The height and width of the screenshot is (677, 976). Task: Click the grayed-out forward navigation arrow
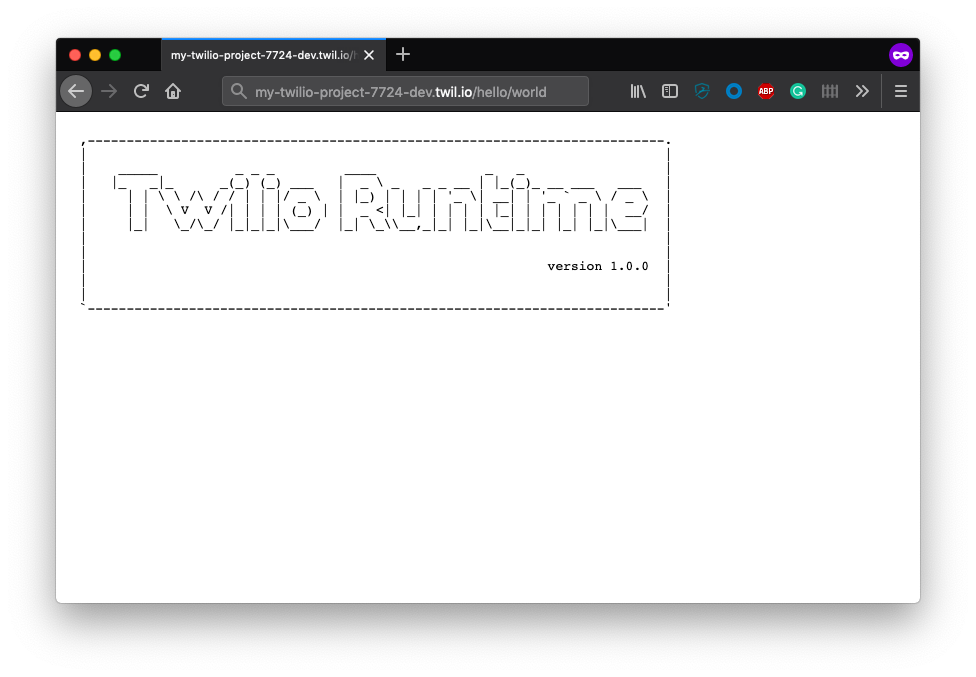click(109, 91)
